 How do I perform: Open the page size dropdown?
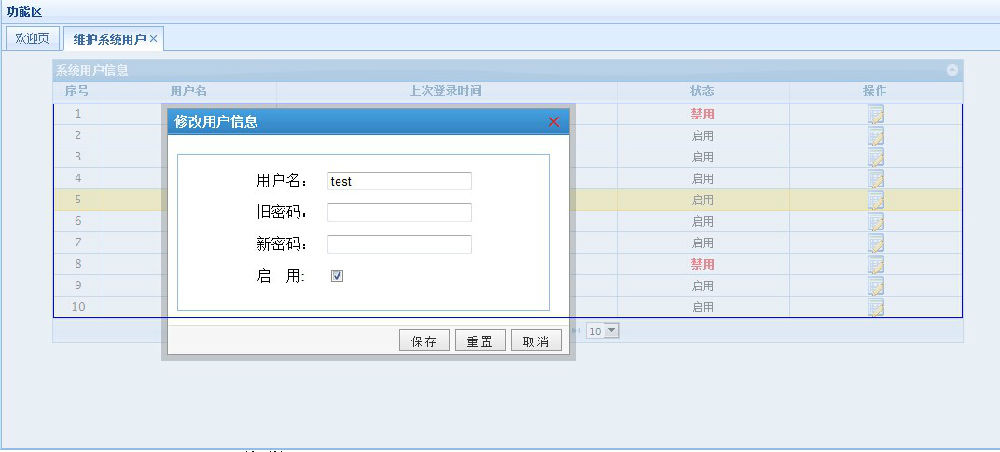[x=611, y=330]
